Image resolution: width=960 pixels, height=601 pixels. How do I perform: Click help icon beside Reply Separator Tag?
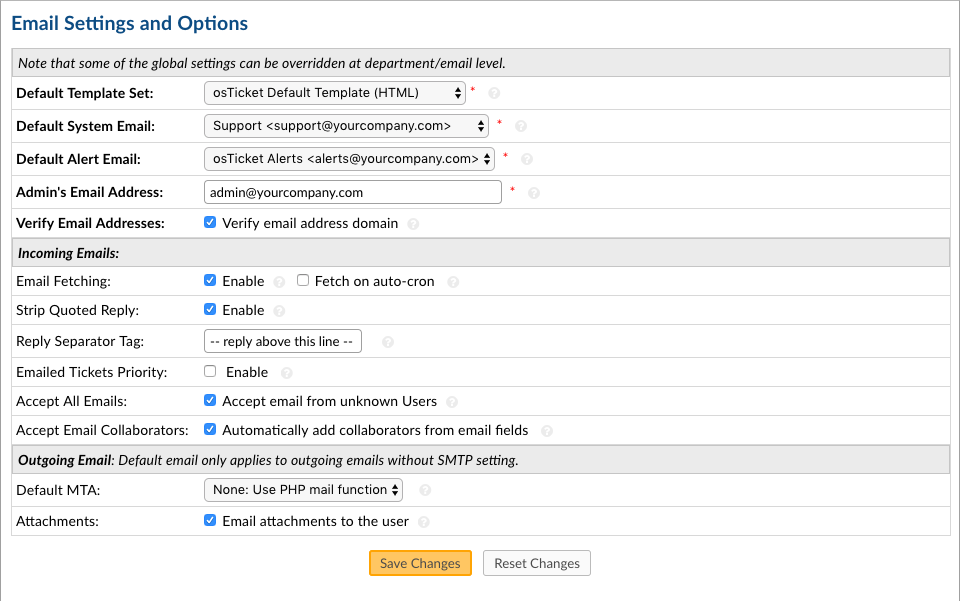[x=387, y=341]
